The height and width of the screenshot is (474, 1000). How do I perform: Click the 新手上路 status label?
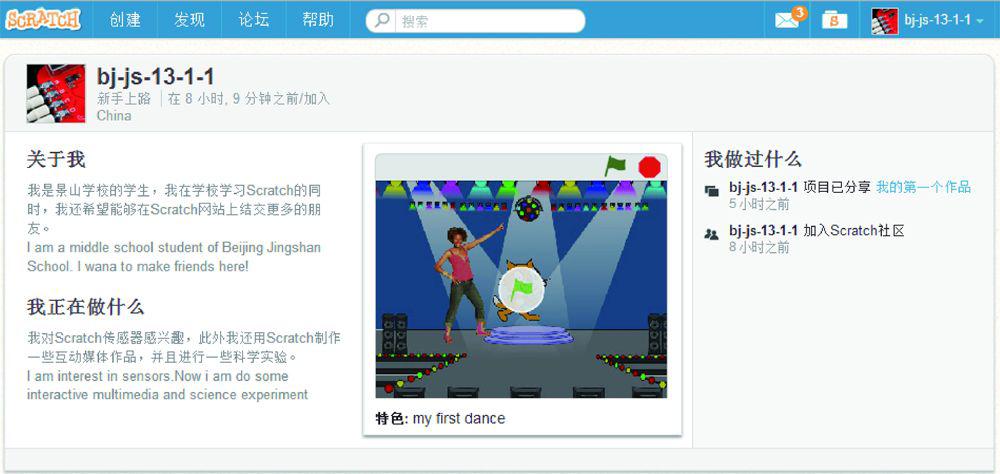click(x=124, y=98)
